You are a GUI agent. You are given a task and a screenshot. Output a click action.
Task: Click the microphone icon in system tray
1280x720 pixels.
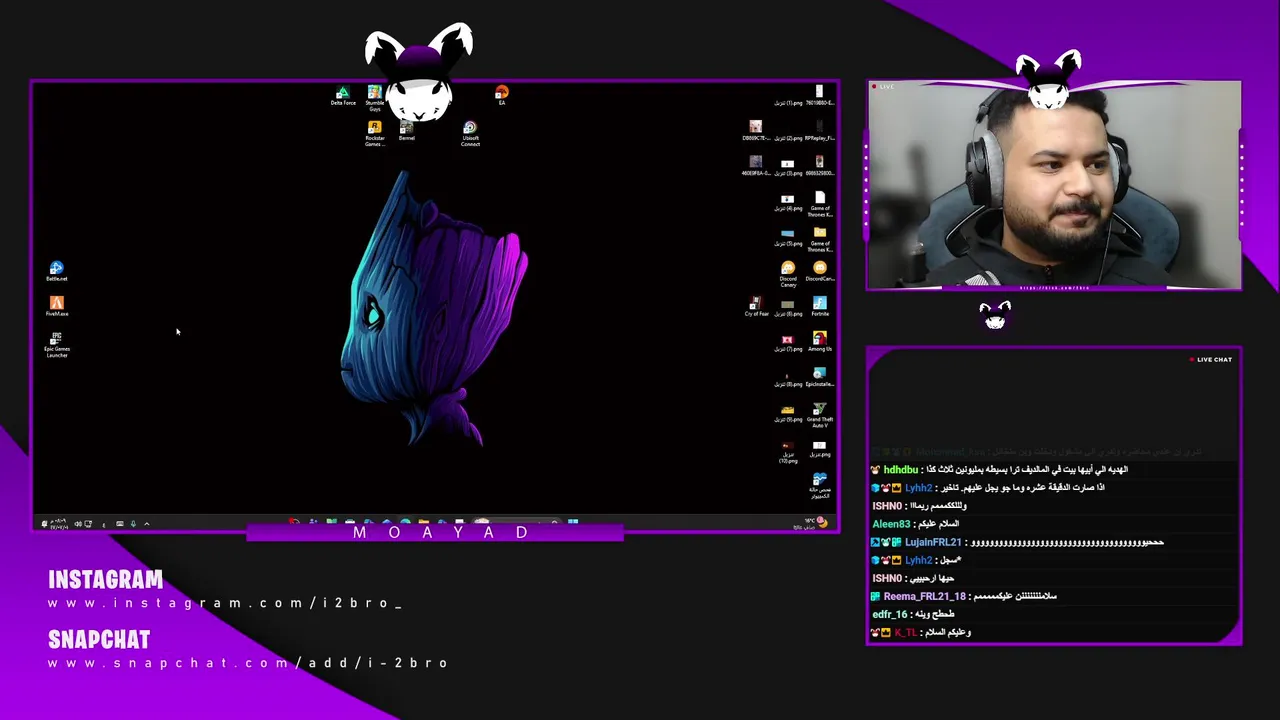132,524
